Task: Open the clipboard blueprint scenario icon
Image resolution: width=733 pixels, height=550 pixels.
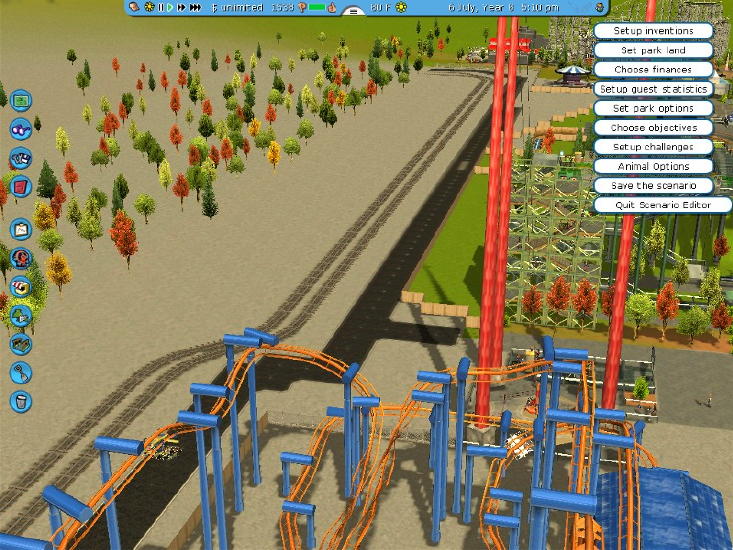Action: tap(21, 229)
